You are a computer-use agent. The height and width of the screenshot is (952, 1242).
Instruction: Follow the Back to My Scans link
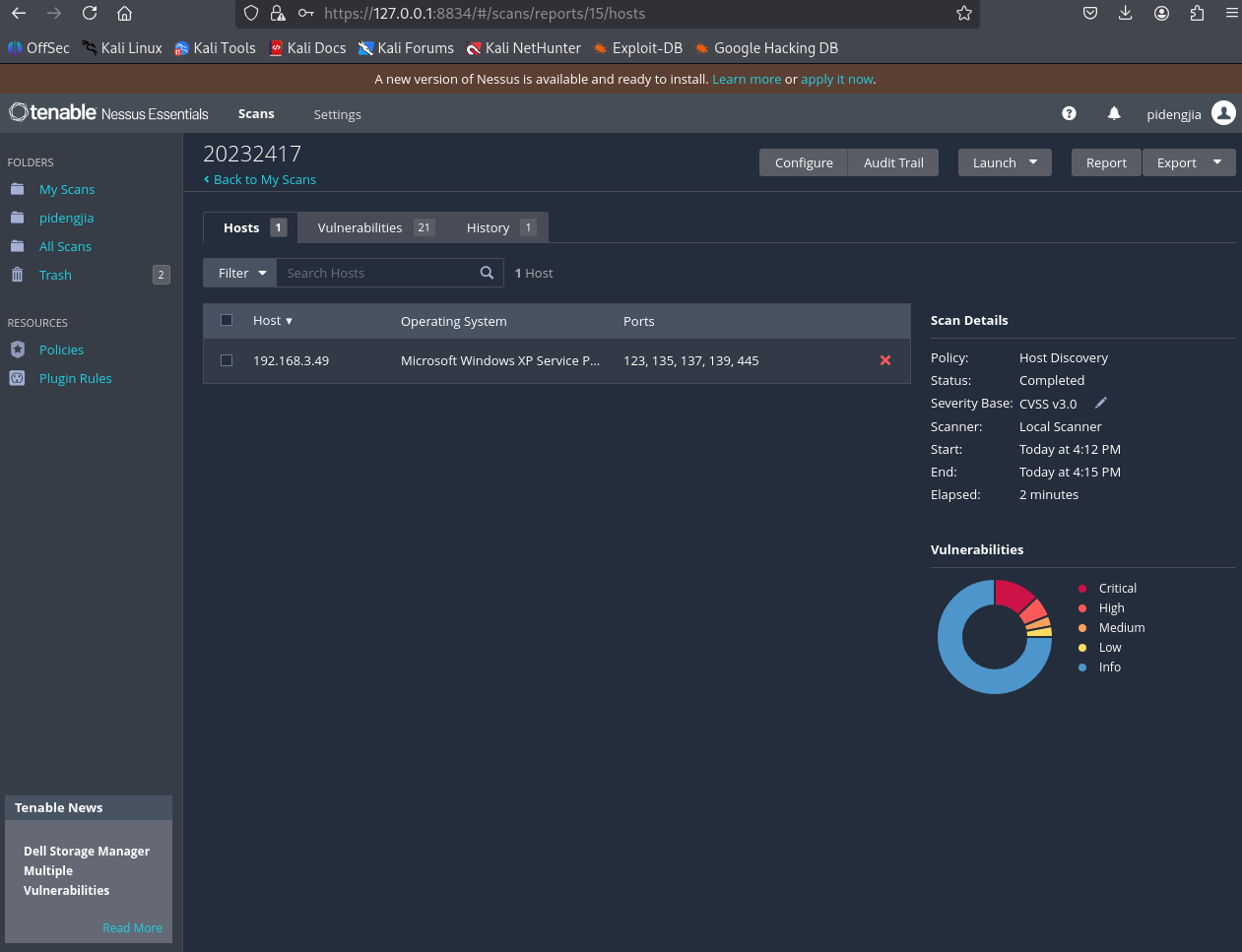(260, 179)
